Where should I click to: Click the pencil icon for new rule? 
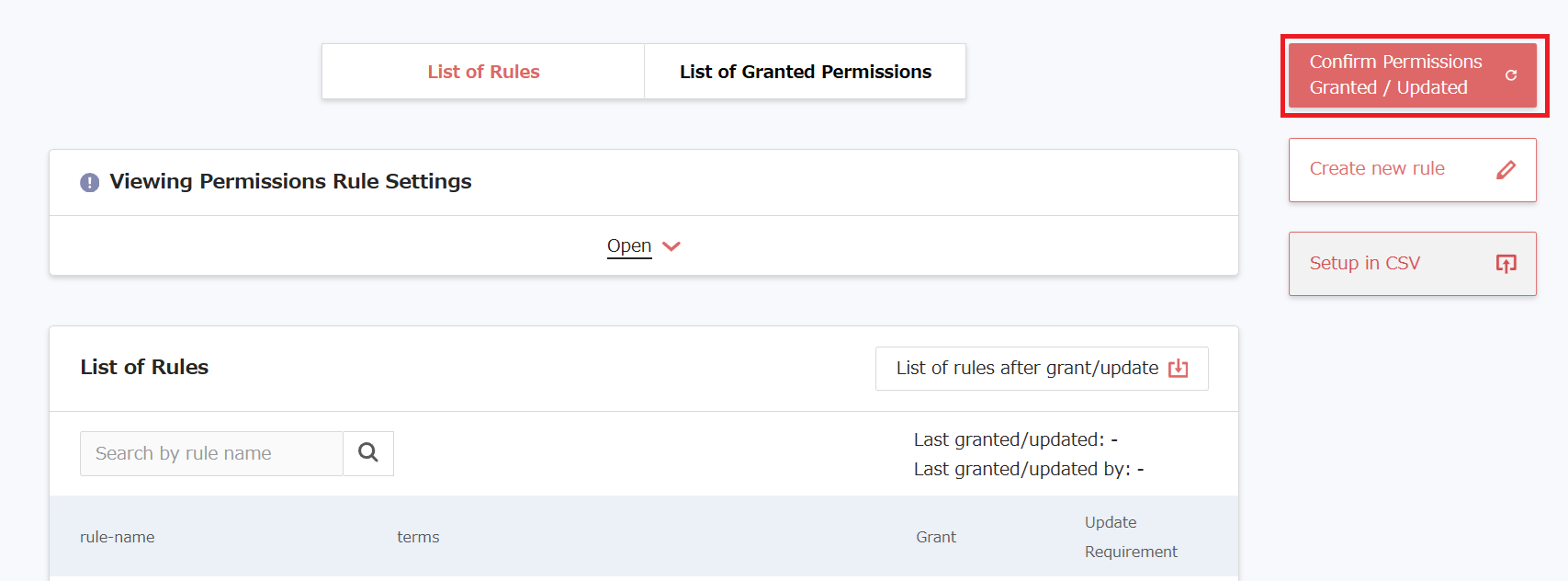point(1506,170)
